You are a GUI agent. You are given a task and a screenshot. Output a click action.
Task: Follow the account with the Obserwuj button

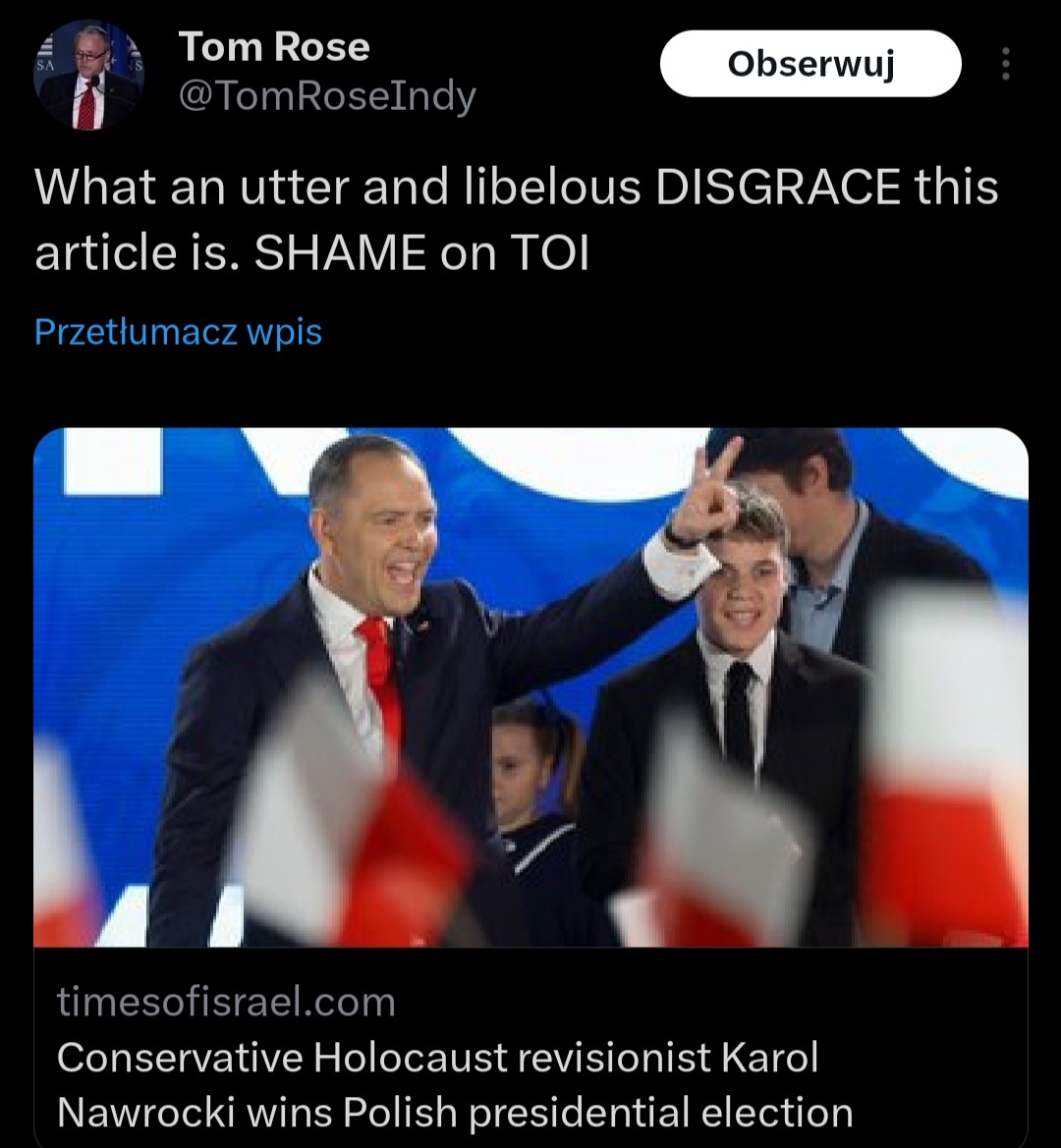(x=810, y=64)
